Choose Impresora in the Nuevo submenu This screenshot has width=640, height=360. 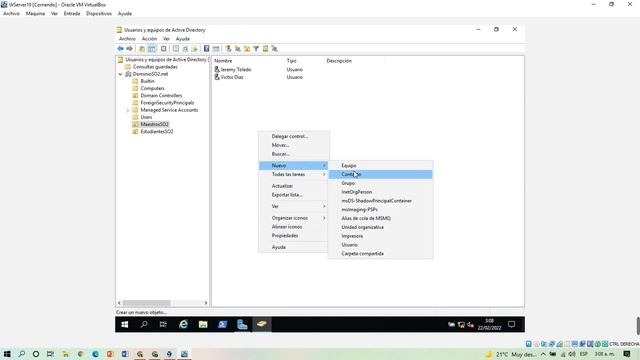tap(380, 236)
